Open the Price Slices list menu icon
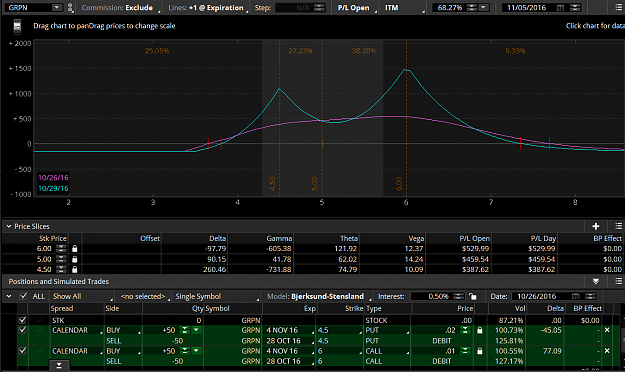The height and width of the screenshot is (372, 625). [618, 226]
